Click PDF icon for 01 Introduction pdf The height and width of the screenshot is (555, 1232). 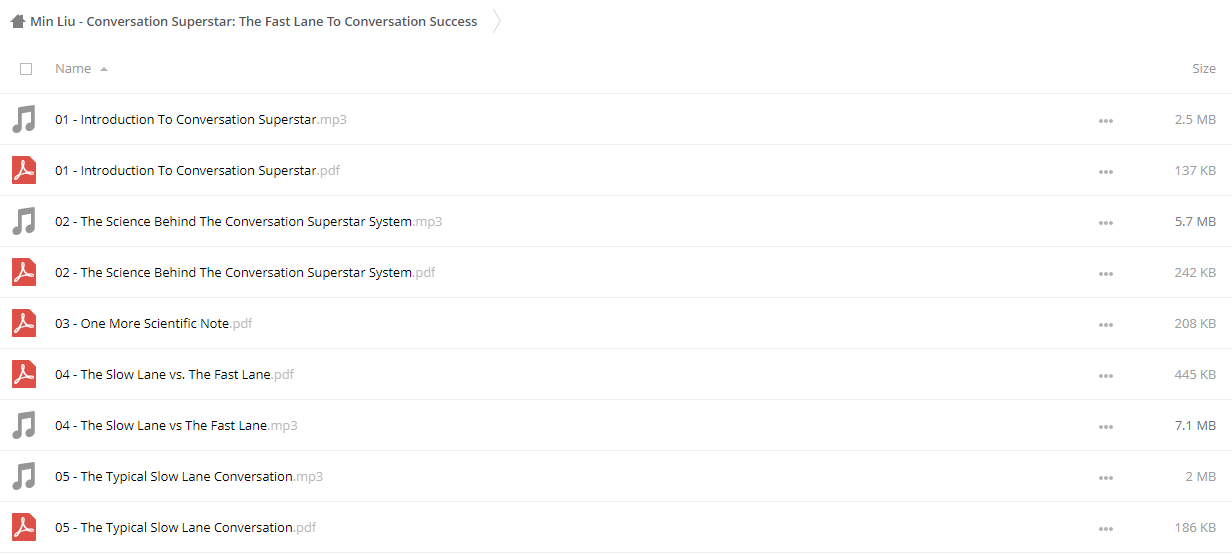click(x=24, y=171)
